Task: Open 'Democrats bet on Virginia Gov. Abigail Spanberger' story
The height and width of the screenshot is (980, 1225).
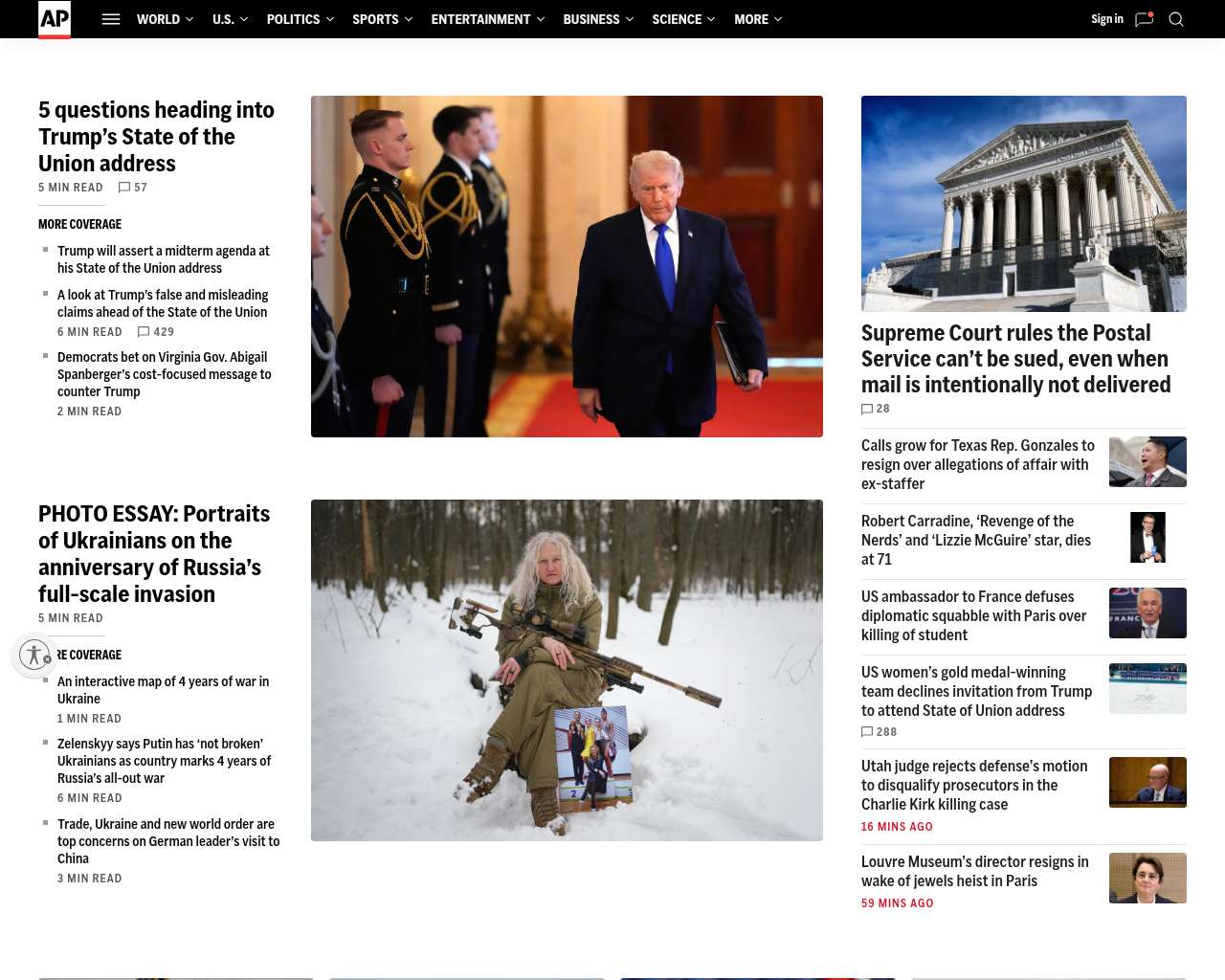Action: tap(165, 374)
